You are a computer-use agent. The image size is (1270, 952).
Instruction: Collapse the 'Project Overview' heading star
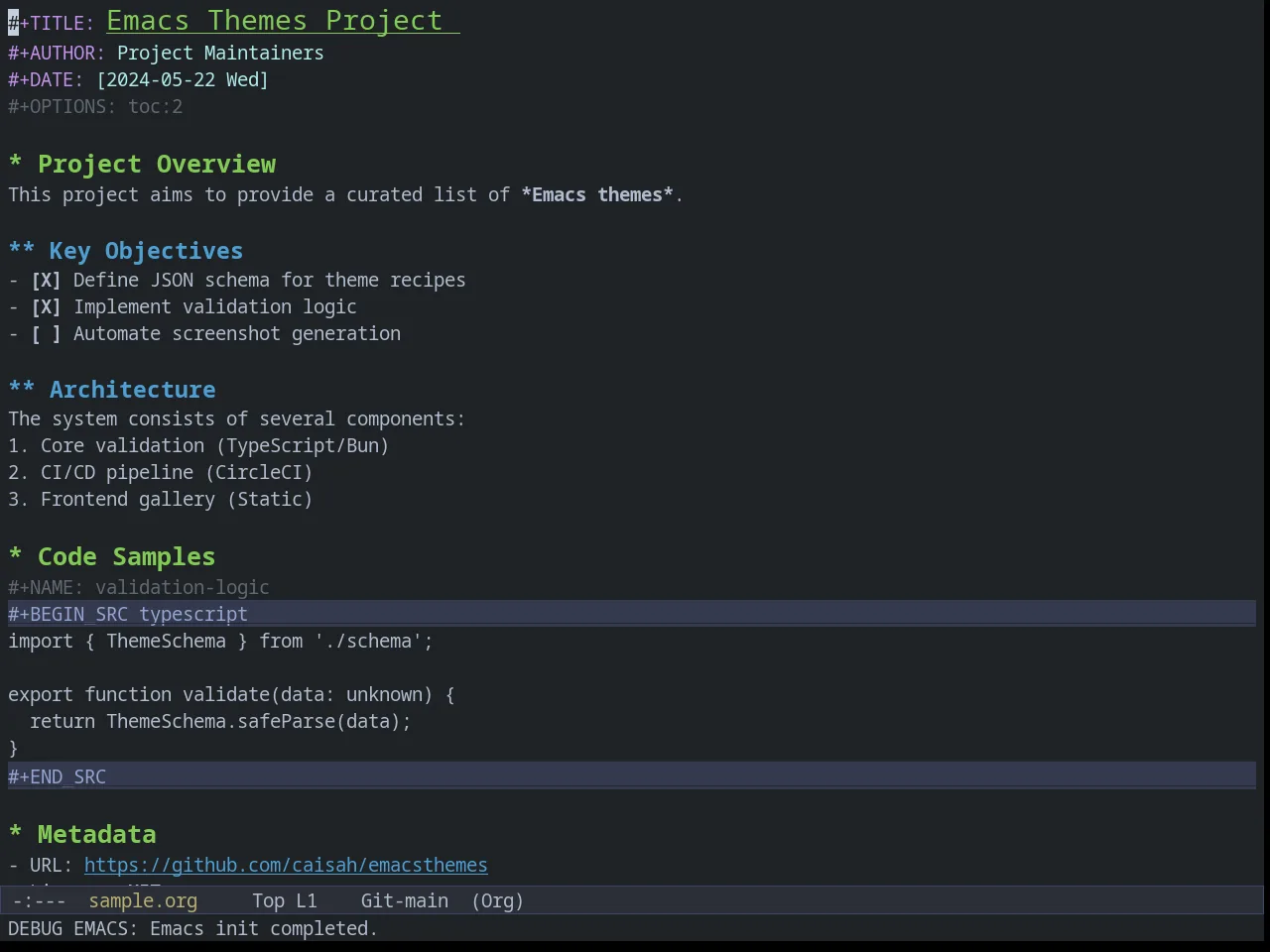(x=15, y=163)
